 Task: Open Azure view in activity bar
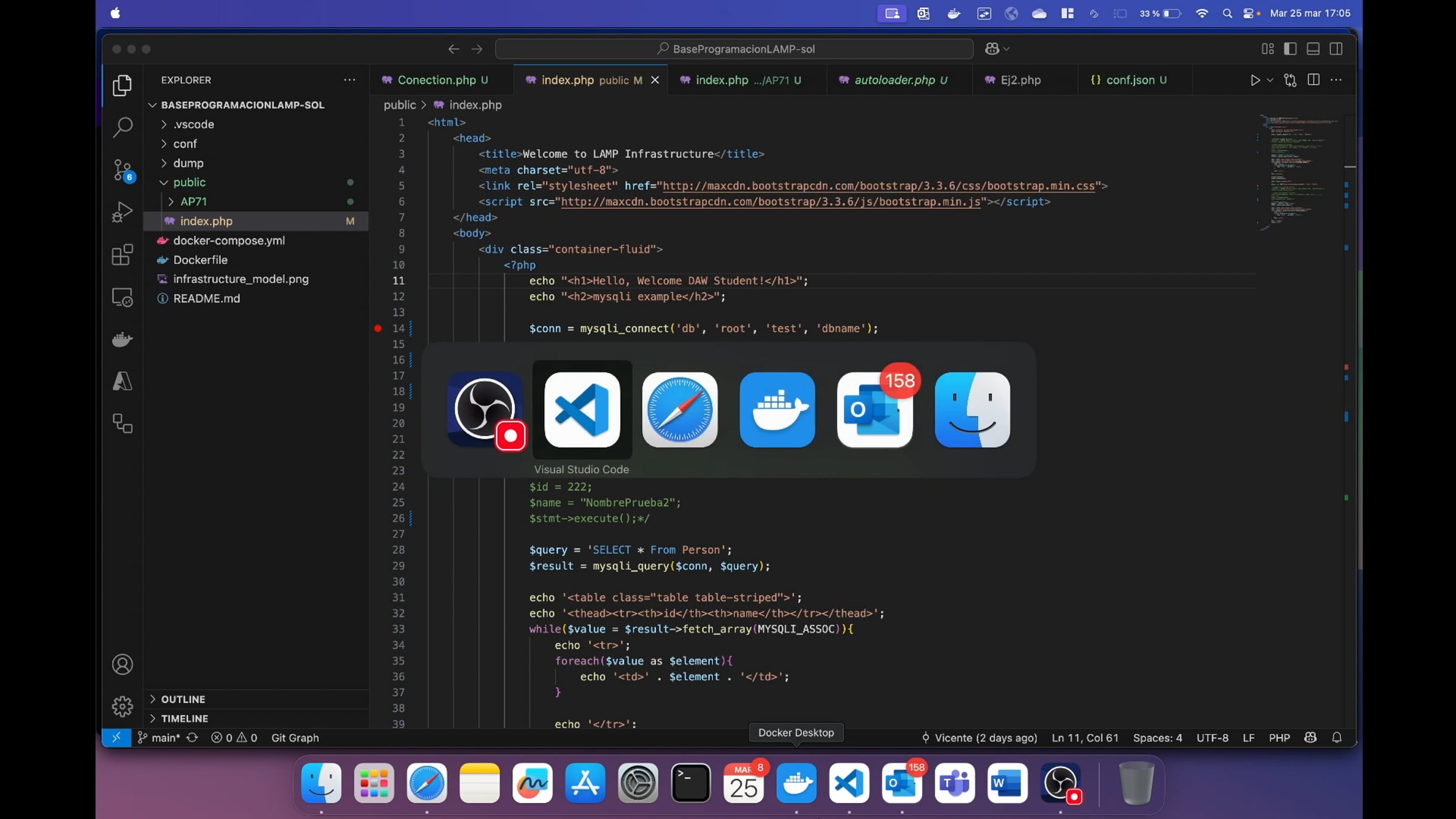coord(123,382)
